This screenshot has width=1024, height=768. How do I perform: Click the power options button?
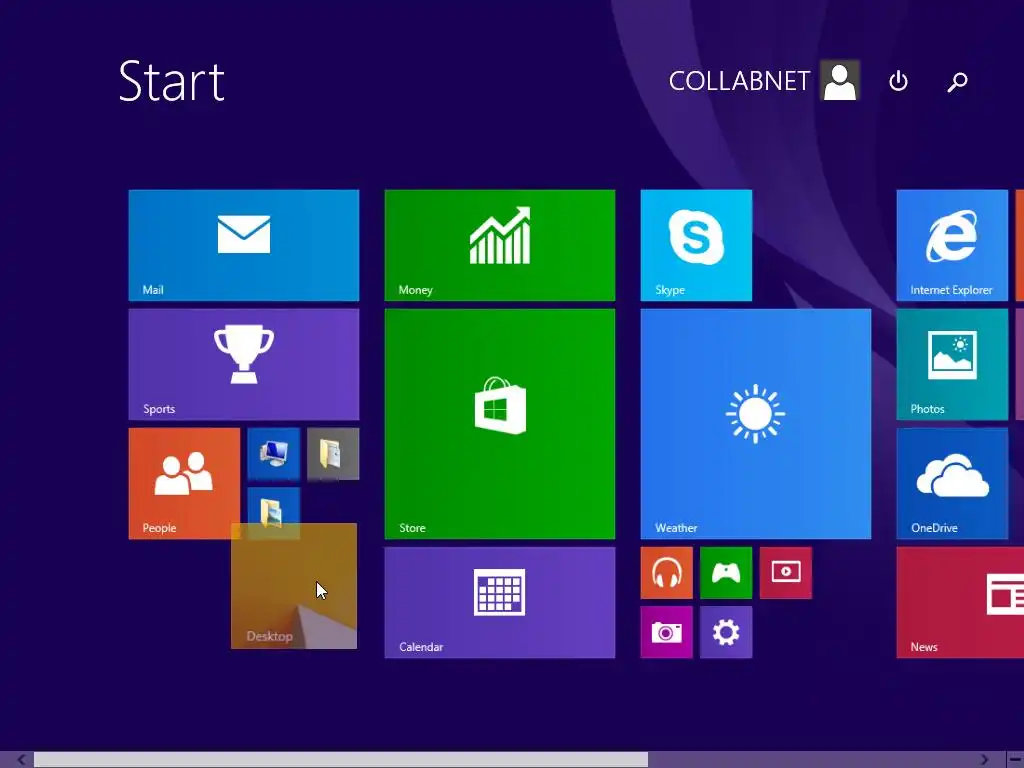coord(899,81)
